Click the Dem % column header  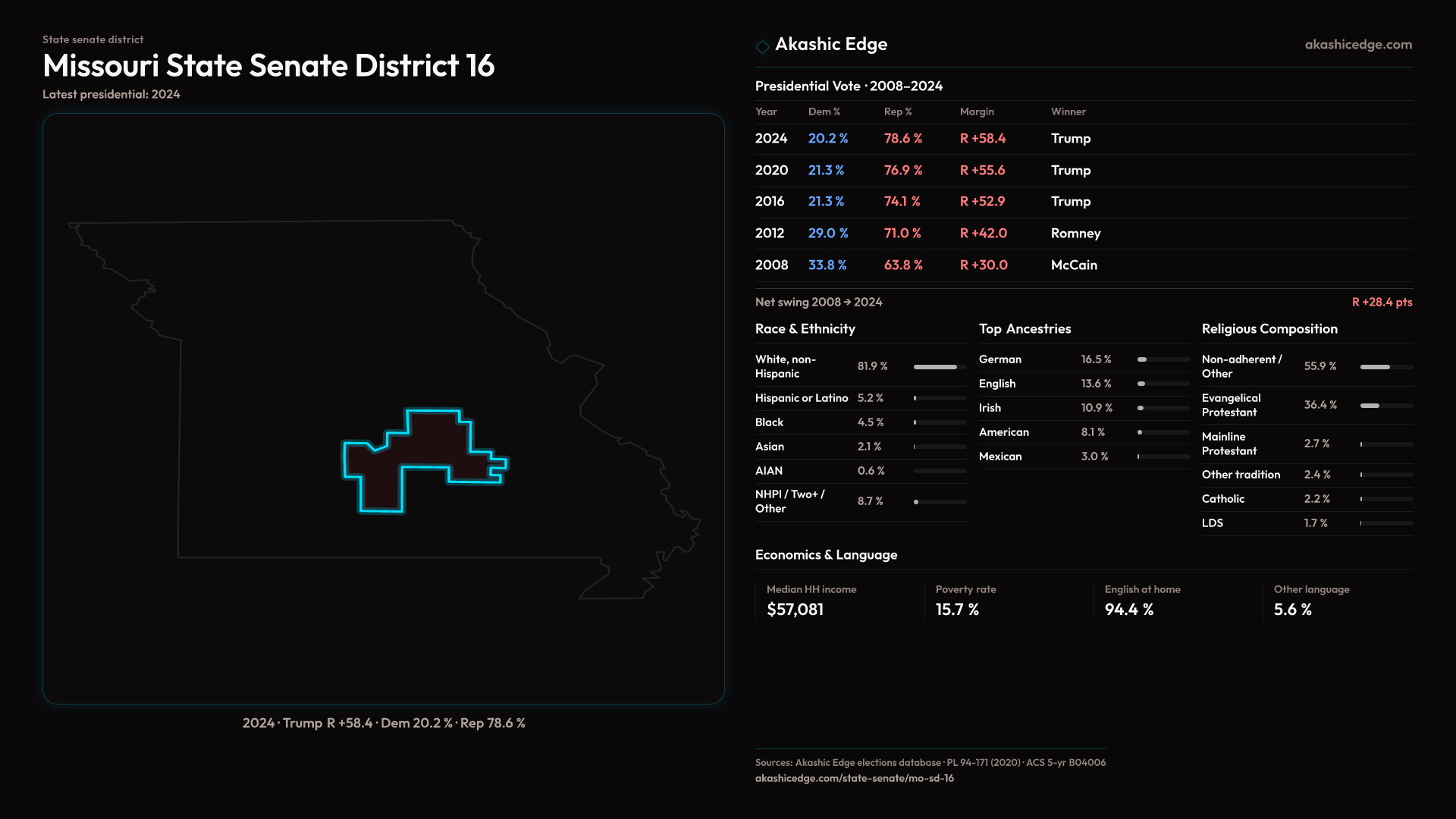pyautogui.click(x=824, y=111)
